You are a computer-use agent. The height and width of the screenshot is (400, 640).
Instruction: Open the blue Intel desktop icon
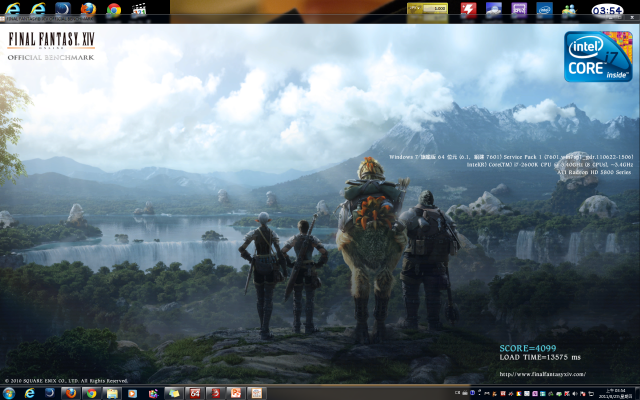point(544,10)
